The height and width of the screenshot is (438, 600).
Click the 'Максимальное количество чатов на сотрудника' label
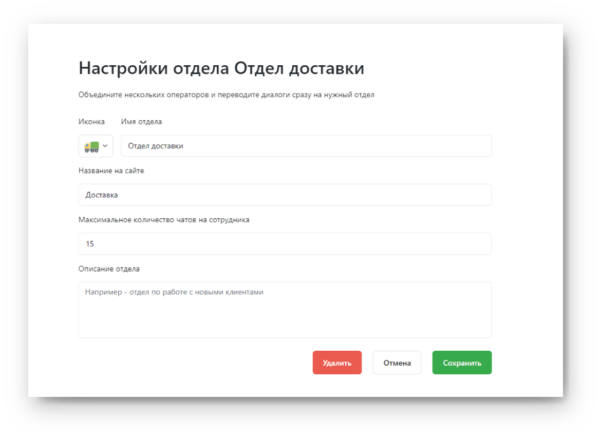coord(164,220)
